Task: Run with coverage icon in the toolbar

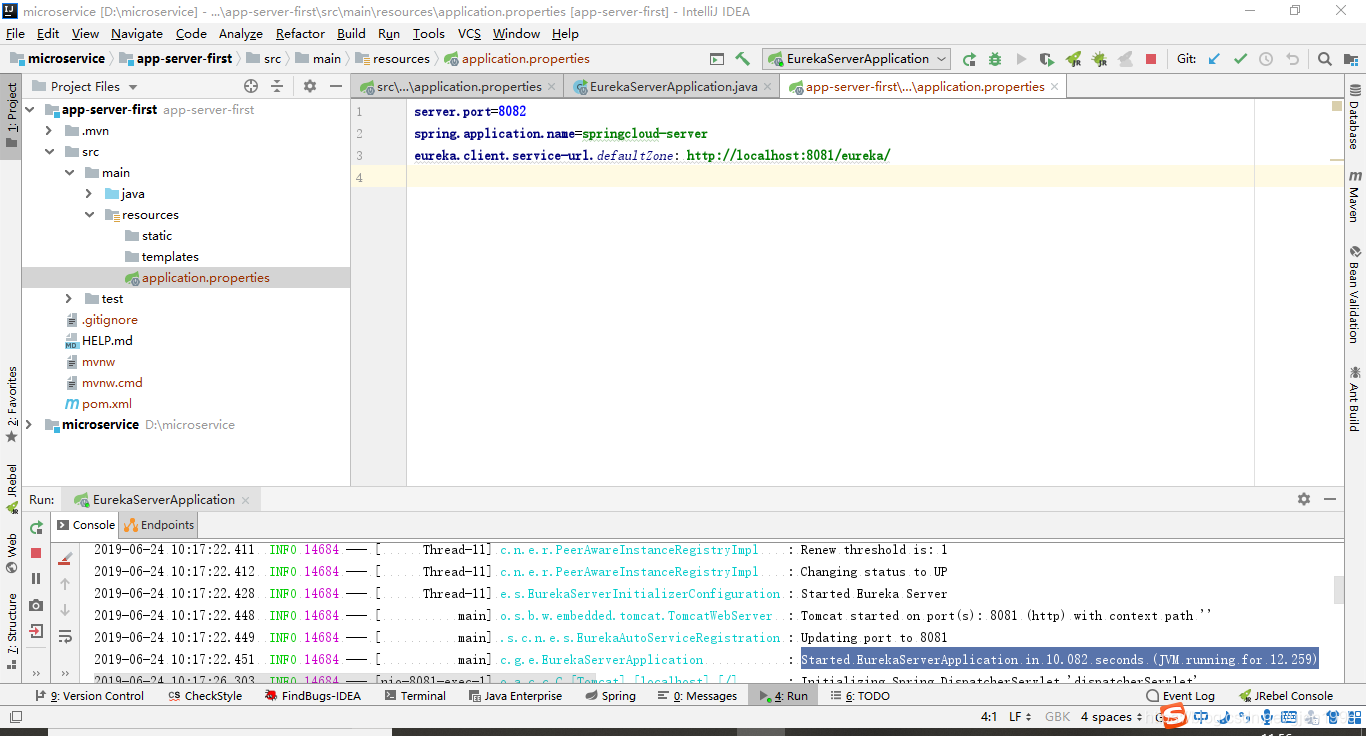Action: click(1047, 59)
